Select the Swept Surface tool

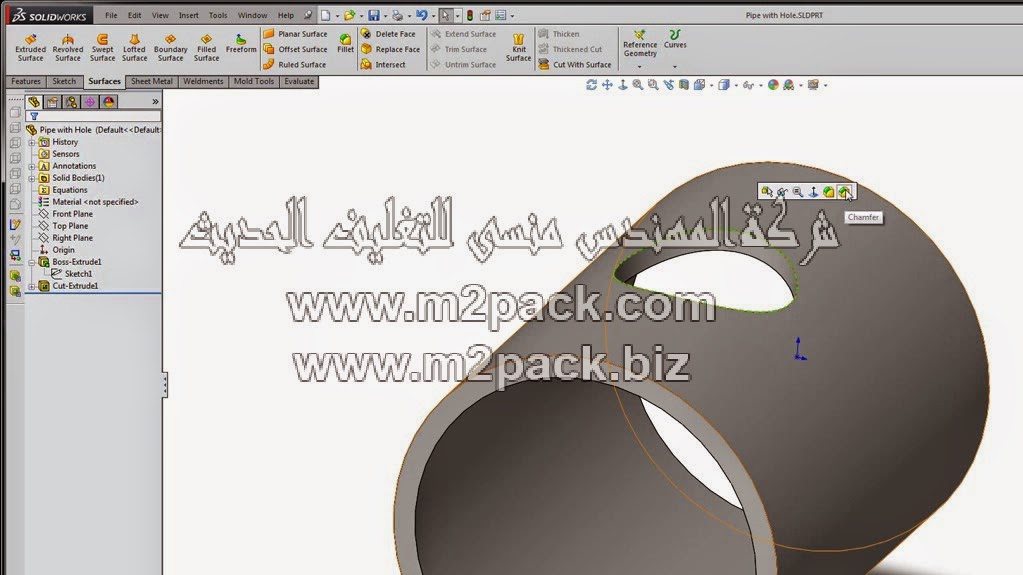click(x=102, y=48)
